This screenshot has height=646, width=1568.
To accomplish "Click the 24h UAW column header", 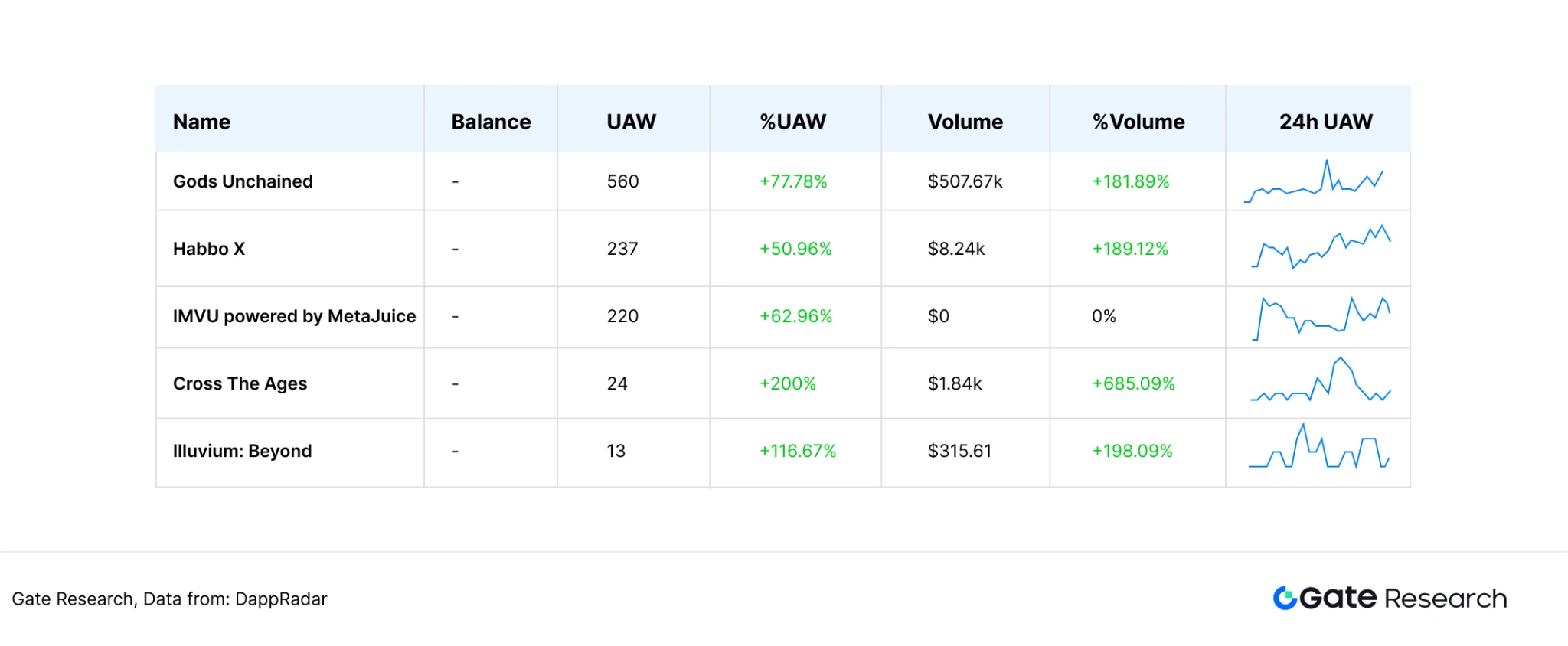I will point(1325,122).
